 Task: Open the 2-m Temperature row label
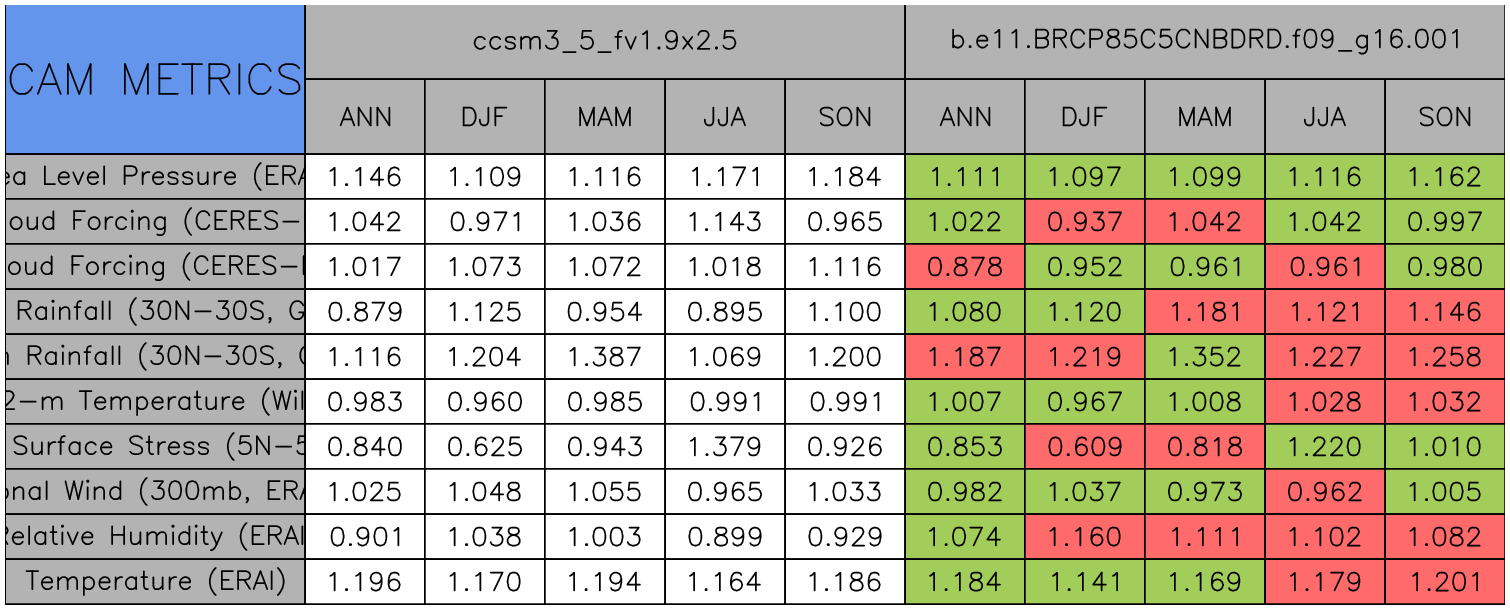(x=154, y=402)
